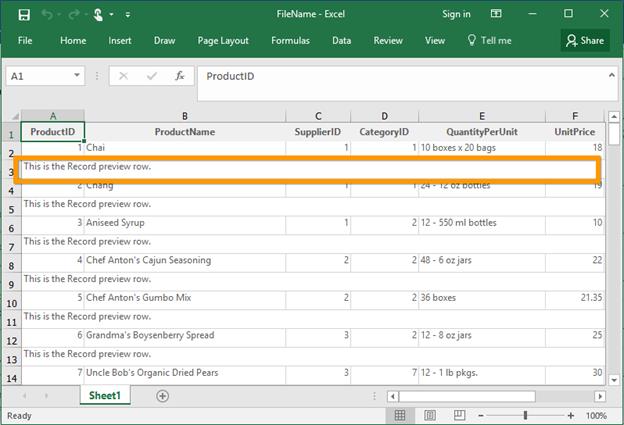Click the zoom slider handle
The width and height of the screenshot is (624, 425).
[x=525, y=416]
